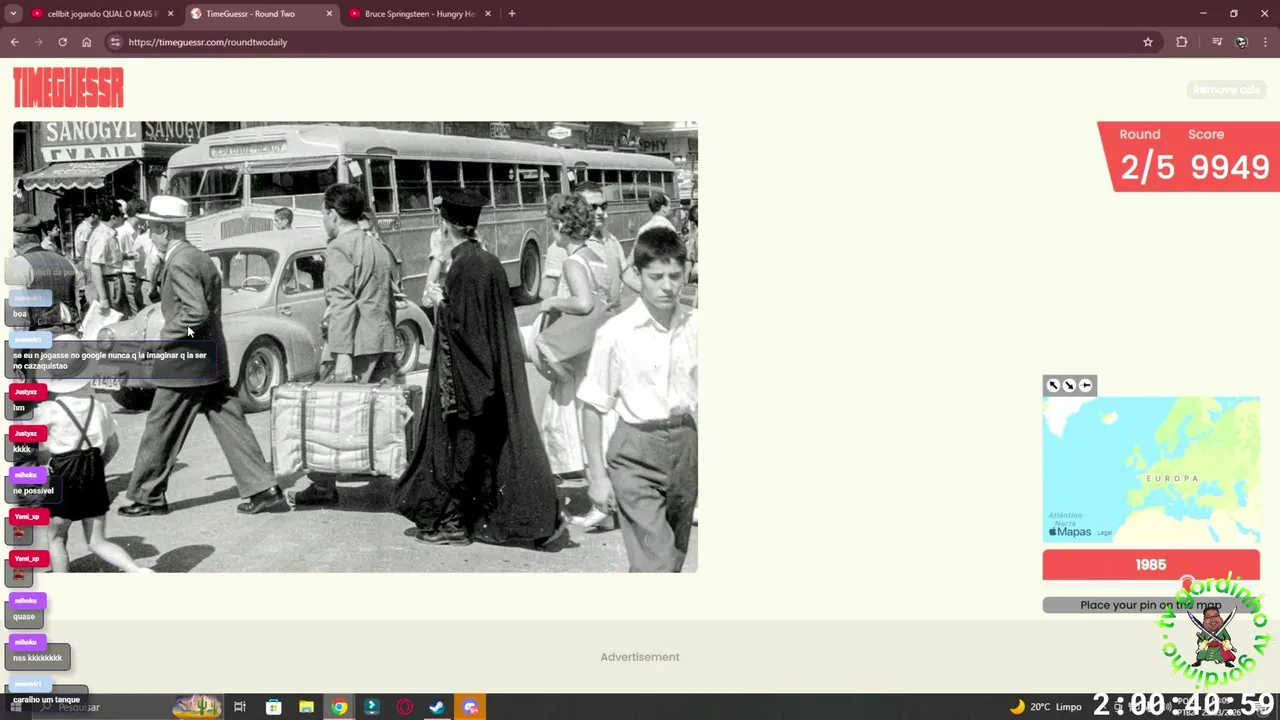Click the 1985 year selector bar
The height and width of the screenshot is (720, 1280).
tap(1151, 565)
